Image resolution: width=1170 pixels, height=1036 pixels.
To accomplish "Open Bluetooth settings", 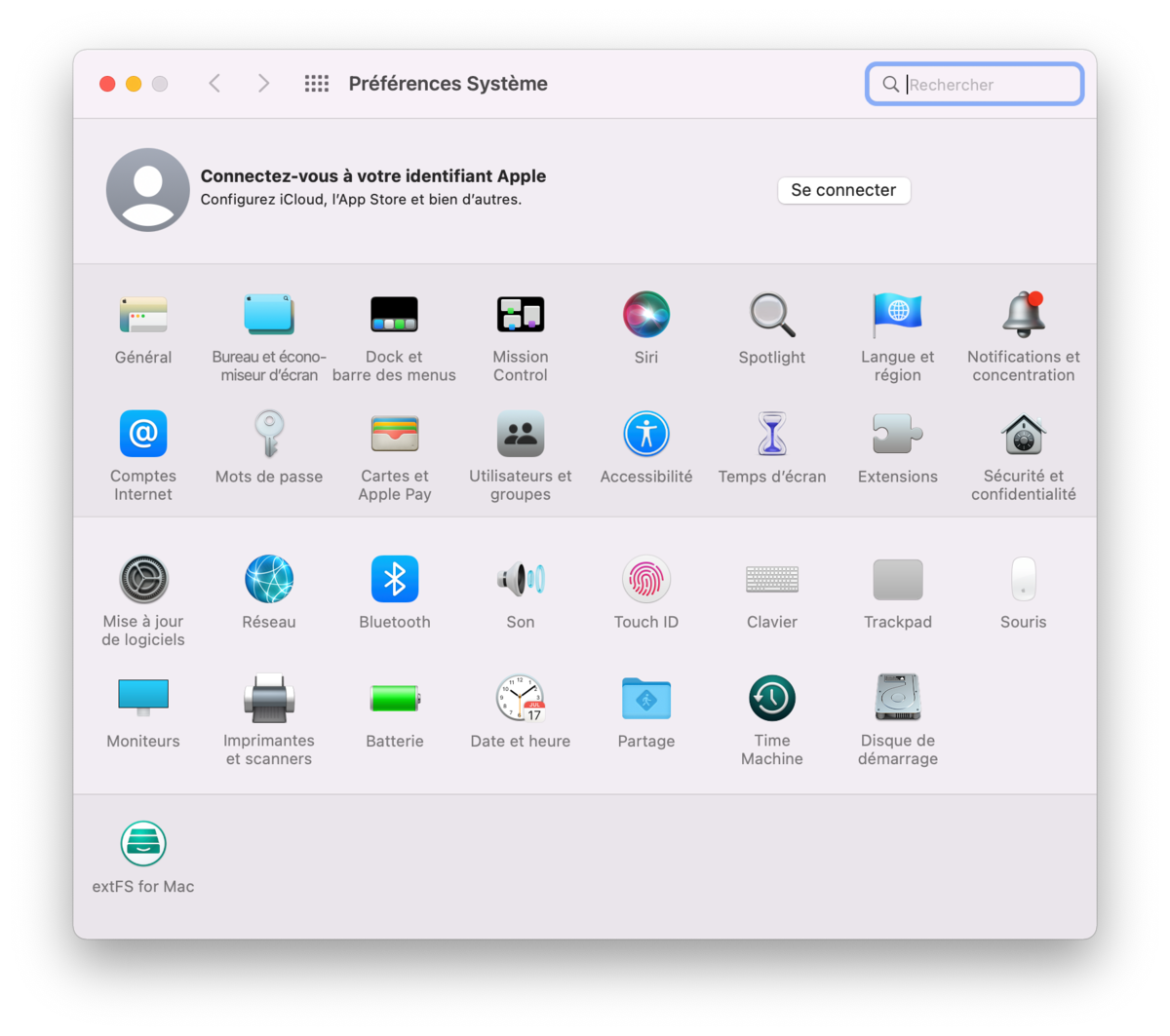I will [394, 579].
